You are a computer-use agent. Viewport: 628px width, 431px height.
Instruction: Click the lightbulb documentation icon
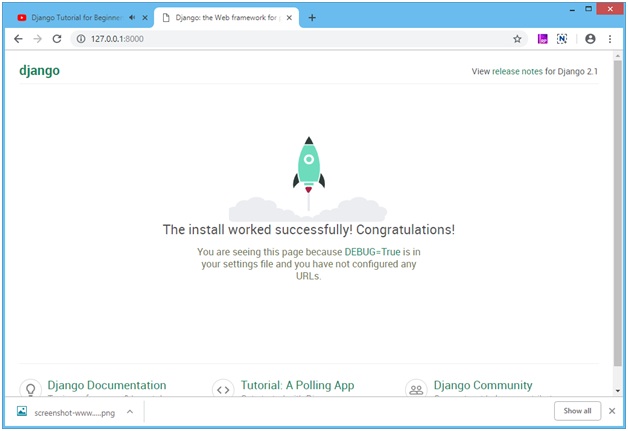(30, 389)
